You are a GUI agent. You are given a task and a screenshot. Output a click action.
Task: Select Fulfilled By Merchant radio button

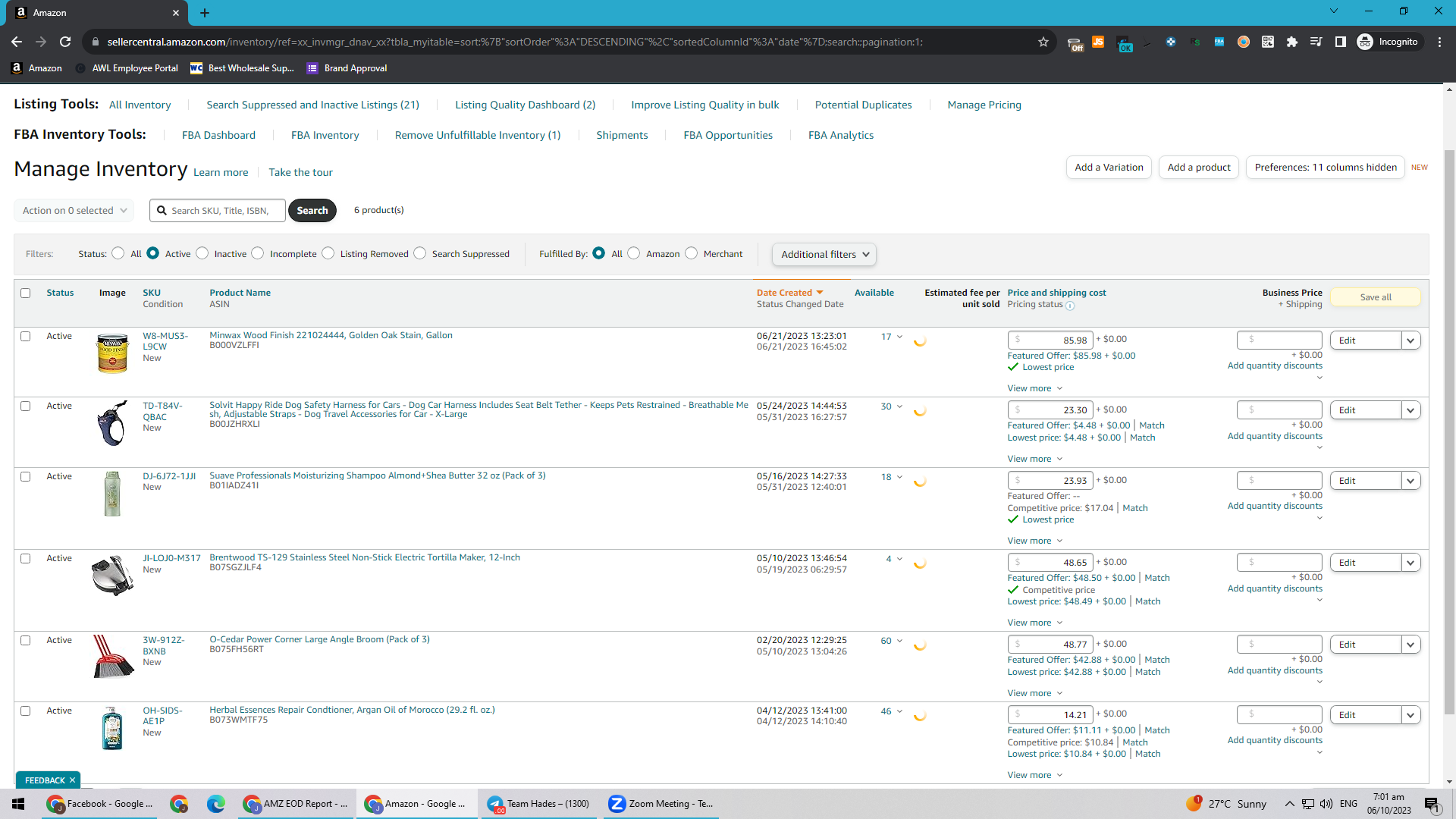(x=691, y=253)
